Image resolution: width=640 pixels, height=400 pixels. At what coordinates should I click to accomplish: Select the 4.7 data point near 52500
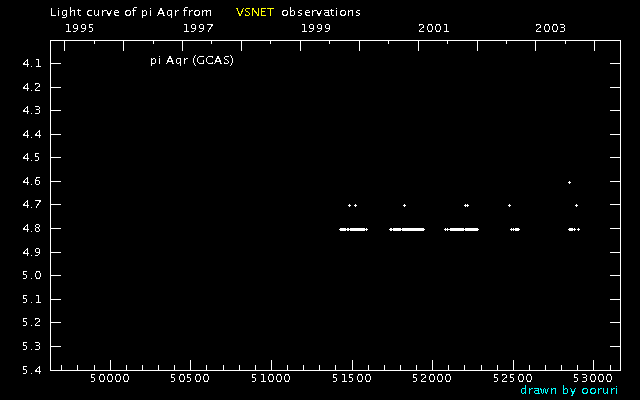pyautogui.click(x=509, y=205)
